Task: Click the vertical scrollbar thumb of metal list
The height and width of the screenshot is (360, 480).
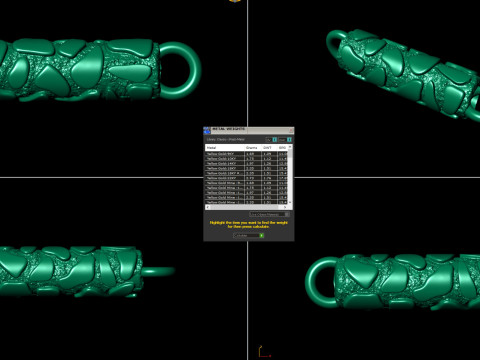Action: click(x=290, y=153)
